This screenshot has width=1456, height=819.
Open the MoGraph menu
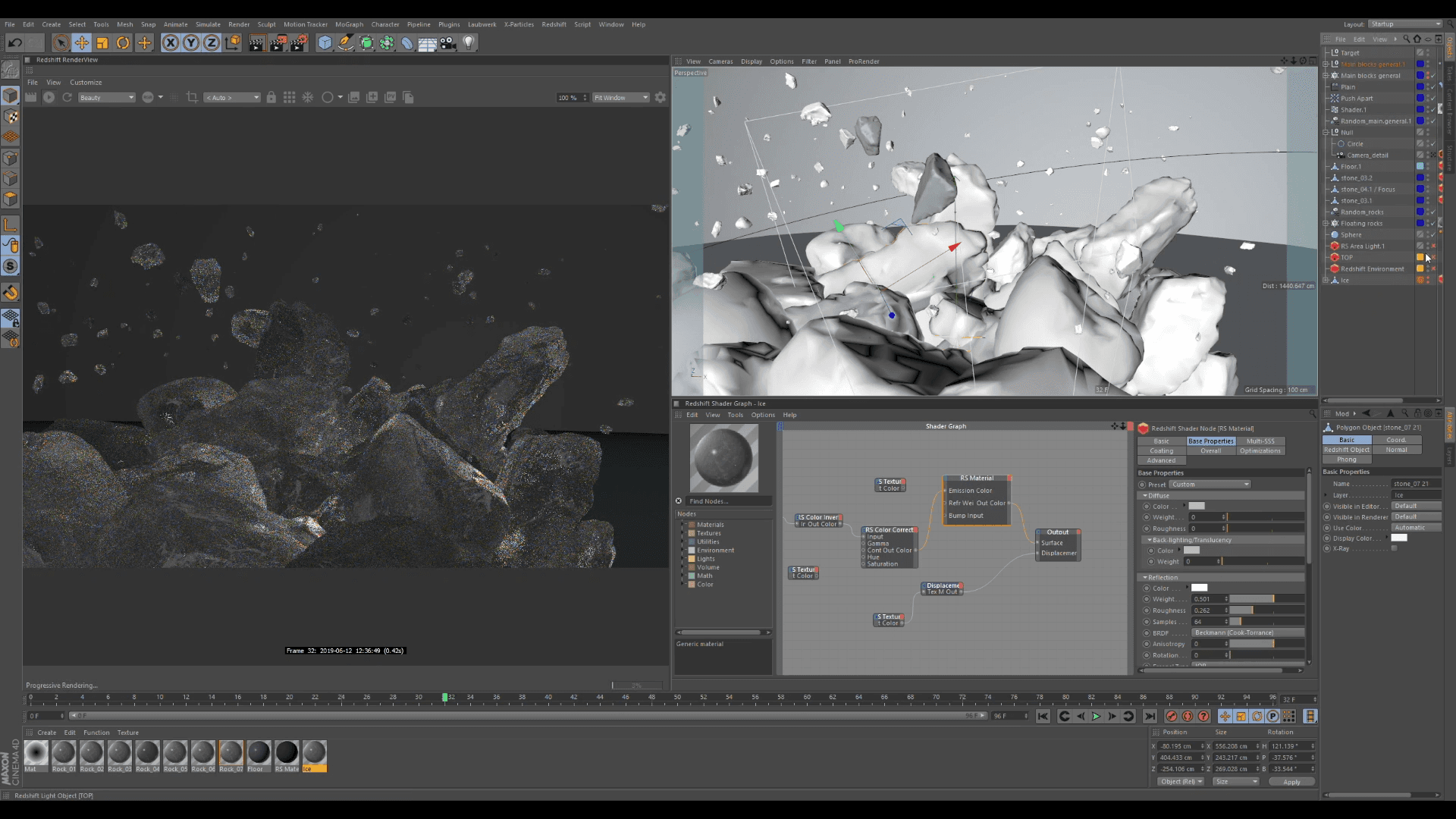coord(349,24)
